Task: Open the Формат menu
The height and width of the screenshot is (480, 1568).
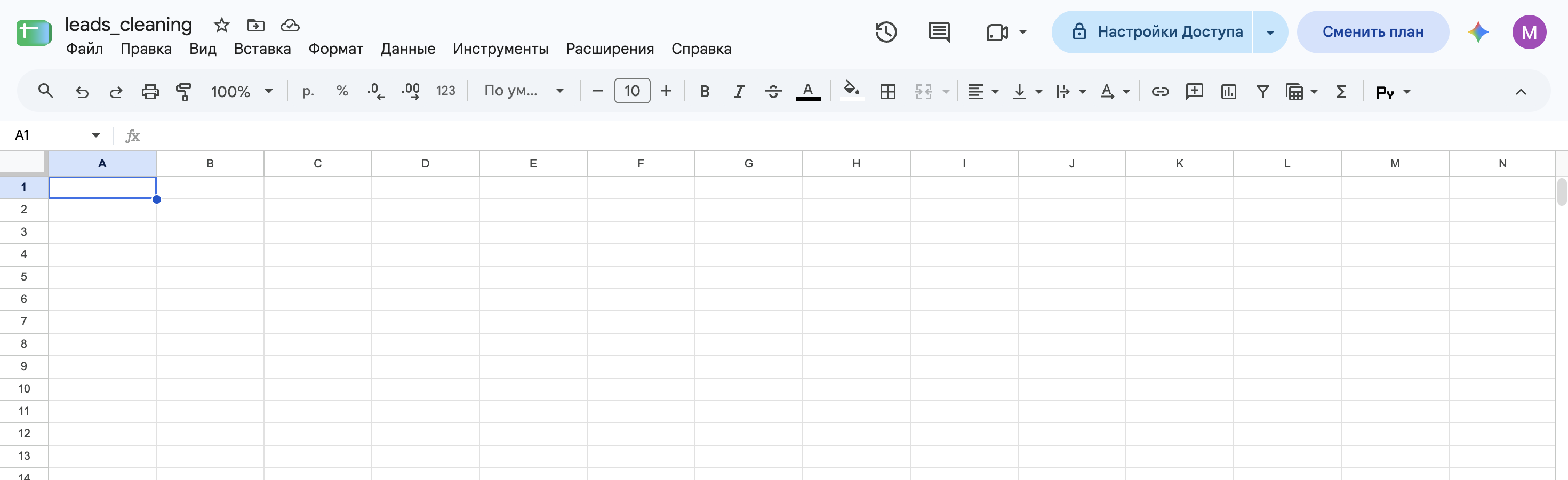Action: (x=335, y=49)
